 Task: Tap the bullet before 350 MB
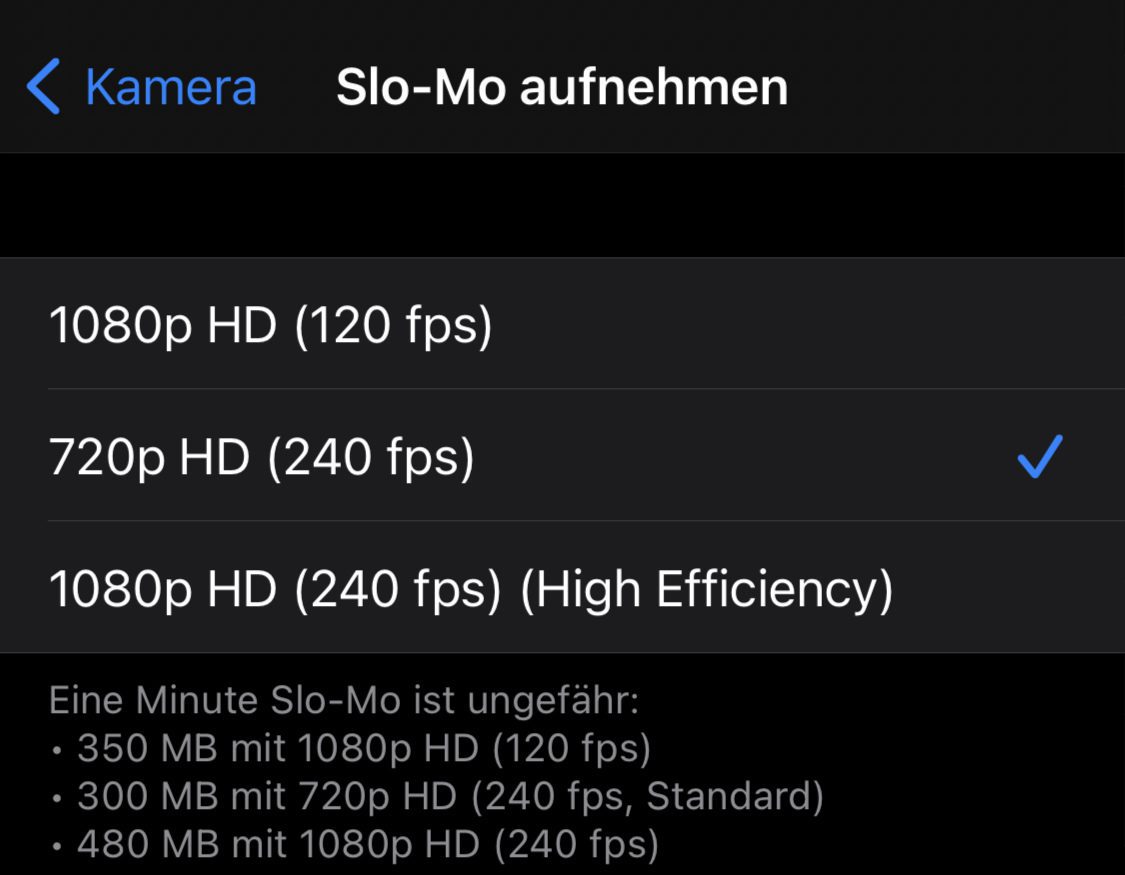[58, 749]
